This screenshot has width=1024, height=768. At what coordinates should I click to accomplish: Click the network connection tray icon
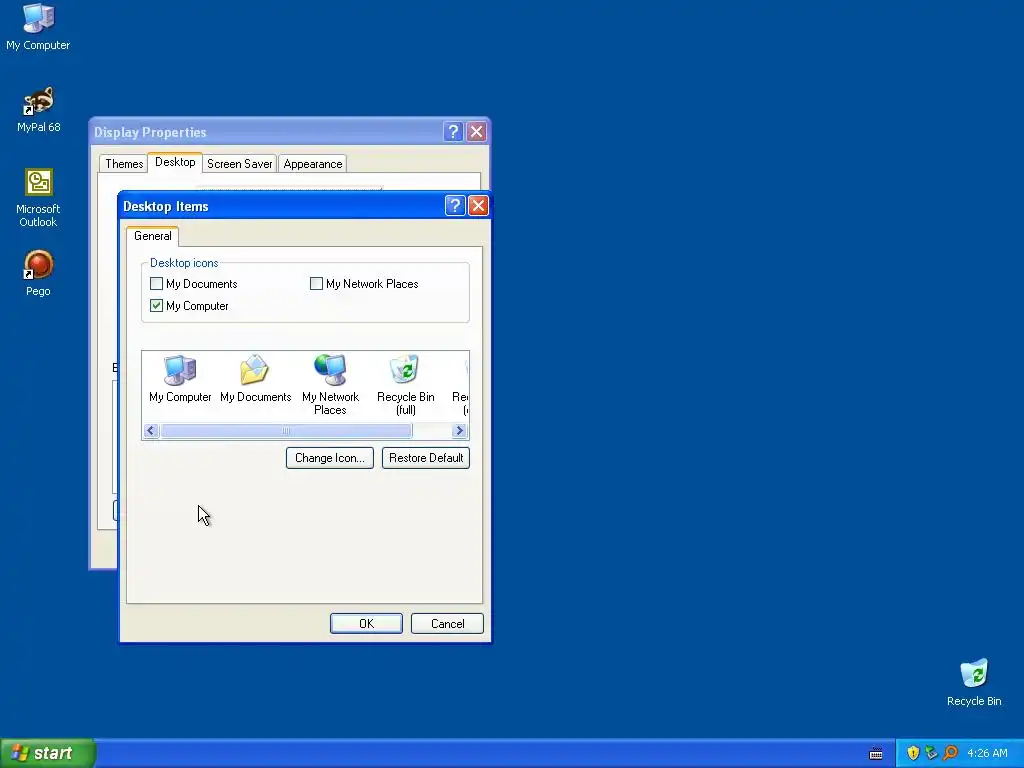coord(931,753)
